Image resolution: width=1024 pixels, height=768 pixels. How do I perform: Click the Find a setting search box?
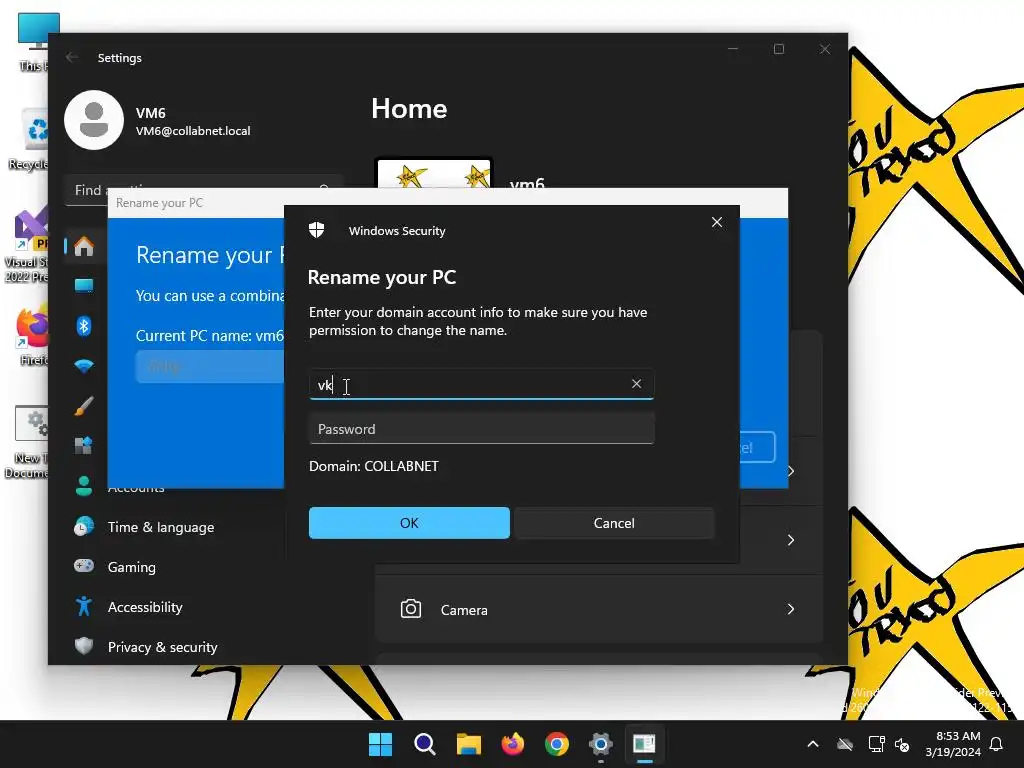coord(204,190)
